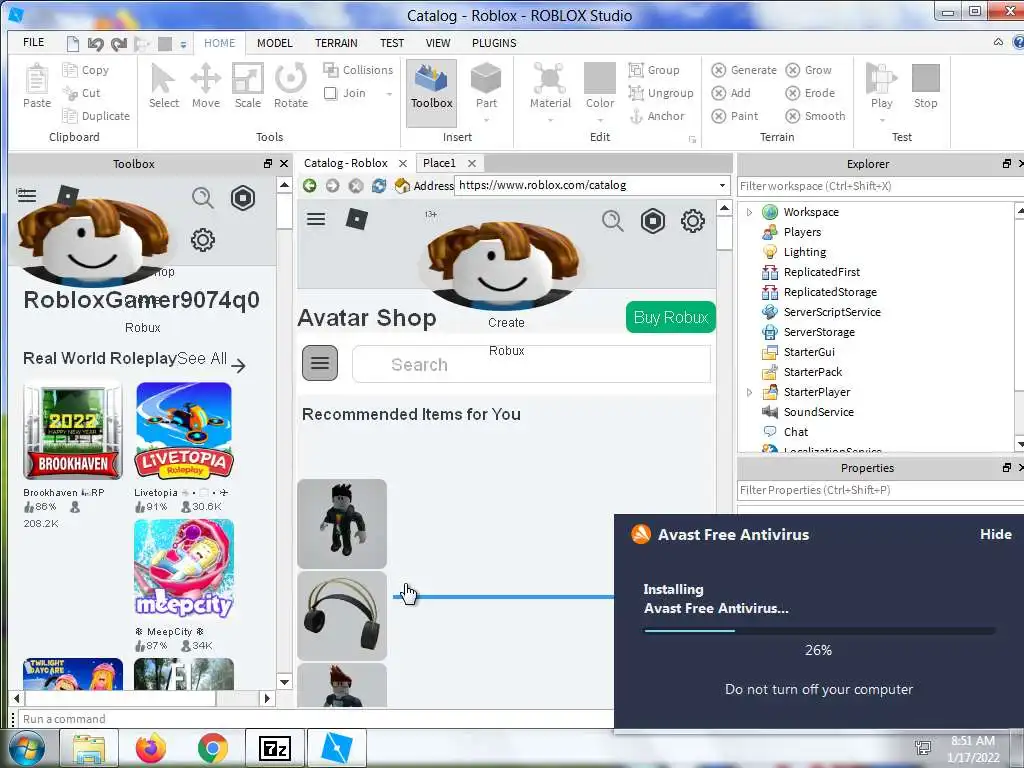Image resolution: width=1024 pixels, height=768 pixels.
Task: Open Firefox from the taskbar
Action: click(x=150, y=748)
